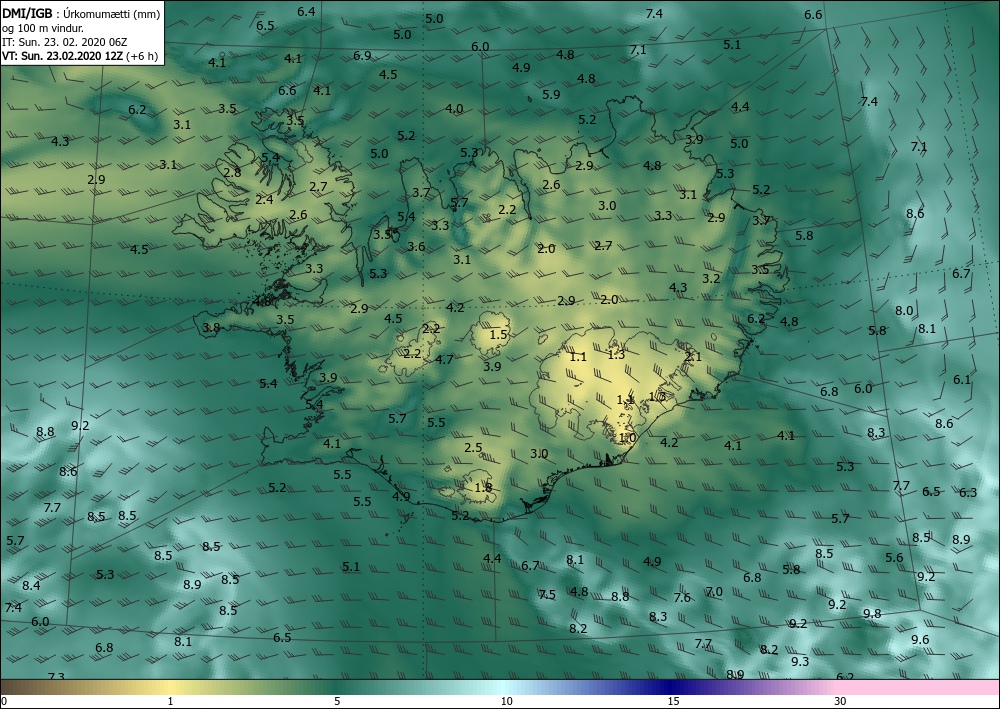Click the 5.6 value in the southeast sea
Image resolution: width=1000 pixels, height=709 pixels.
pos(894,558)
